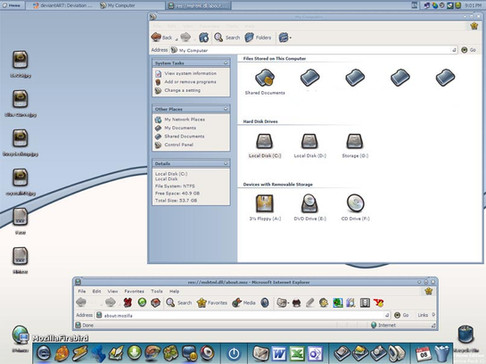Click the green download arrow icon in dock
Image resolution: width=486 pixels, height=364 pixels.
tap(134, 353)
